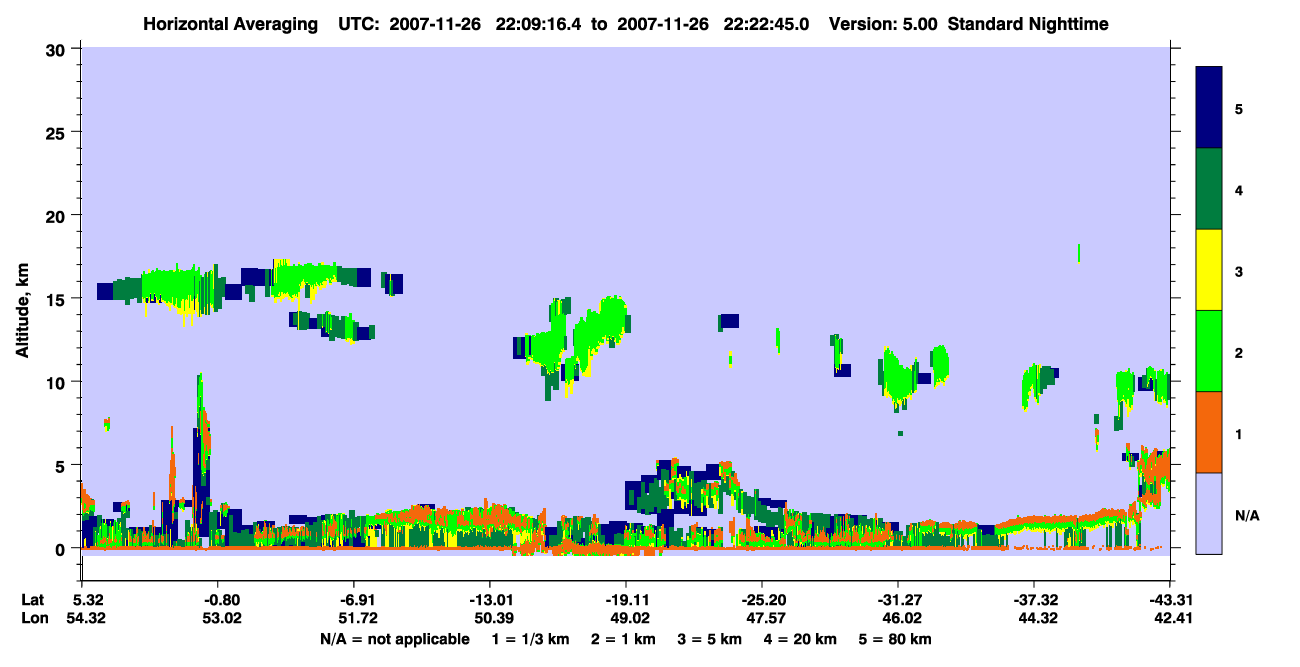Click legend text 'N/A = not applicable'
The width and height of the screenshot is (1300, 667).
pyautogui.click(x=394, y=639)
